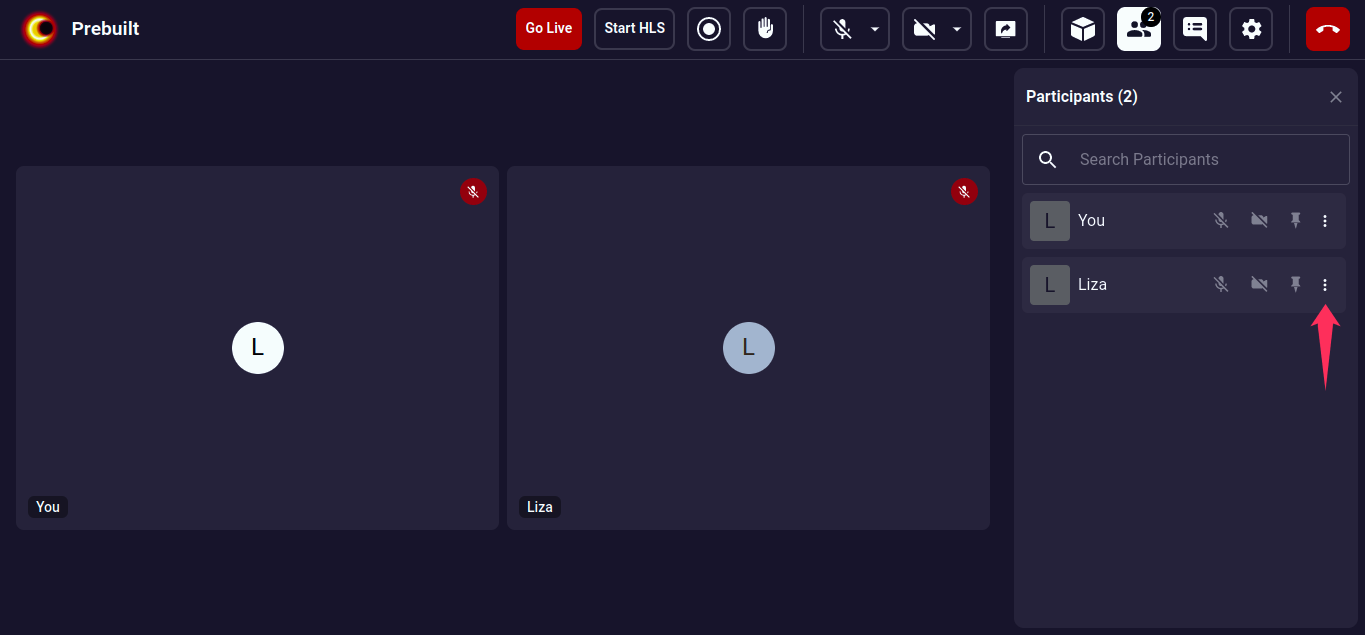Click the Participants (2) heading
The height and width of the screenshot is (635, 1365).
pos(1082,97)
